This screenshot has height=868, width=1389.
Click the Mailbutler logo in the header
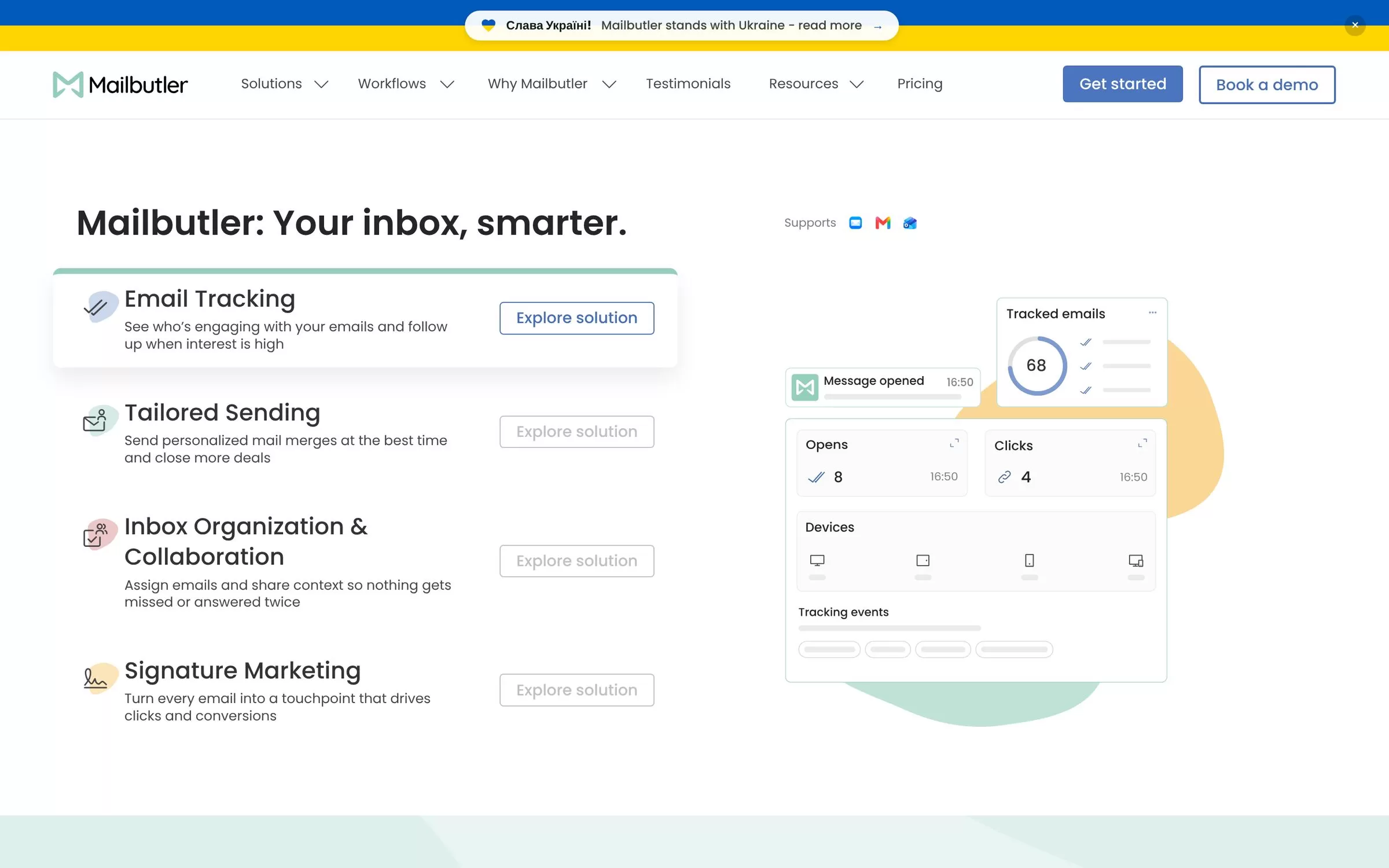(x=120, y=84)
